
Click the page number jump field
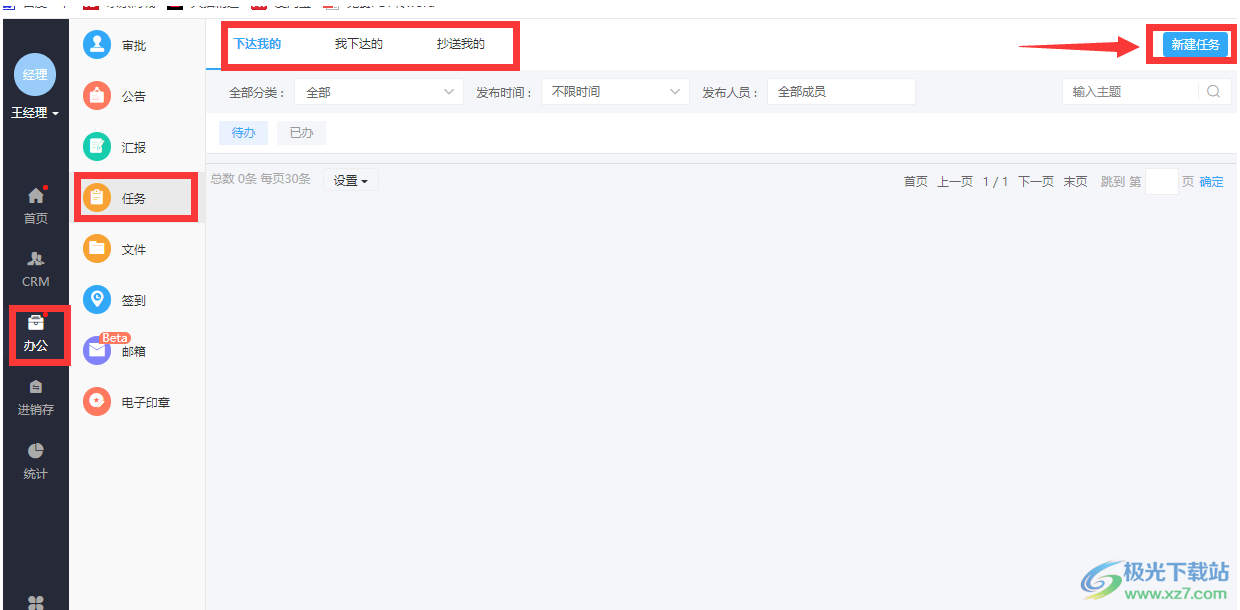click(x=1162, y=182)
